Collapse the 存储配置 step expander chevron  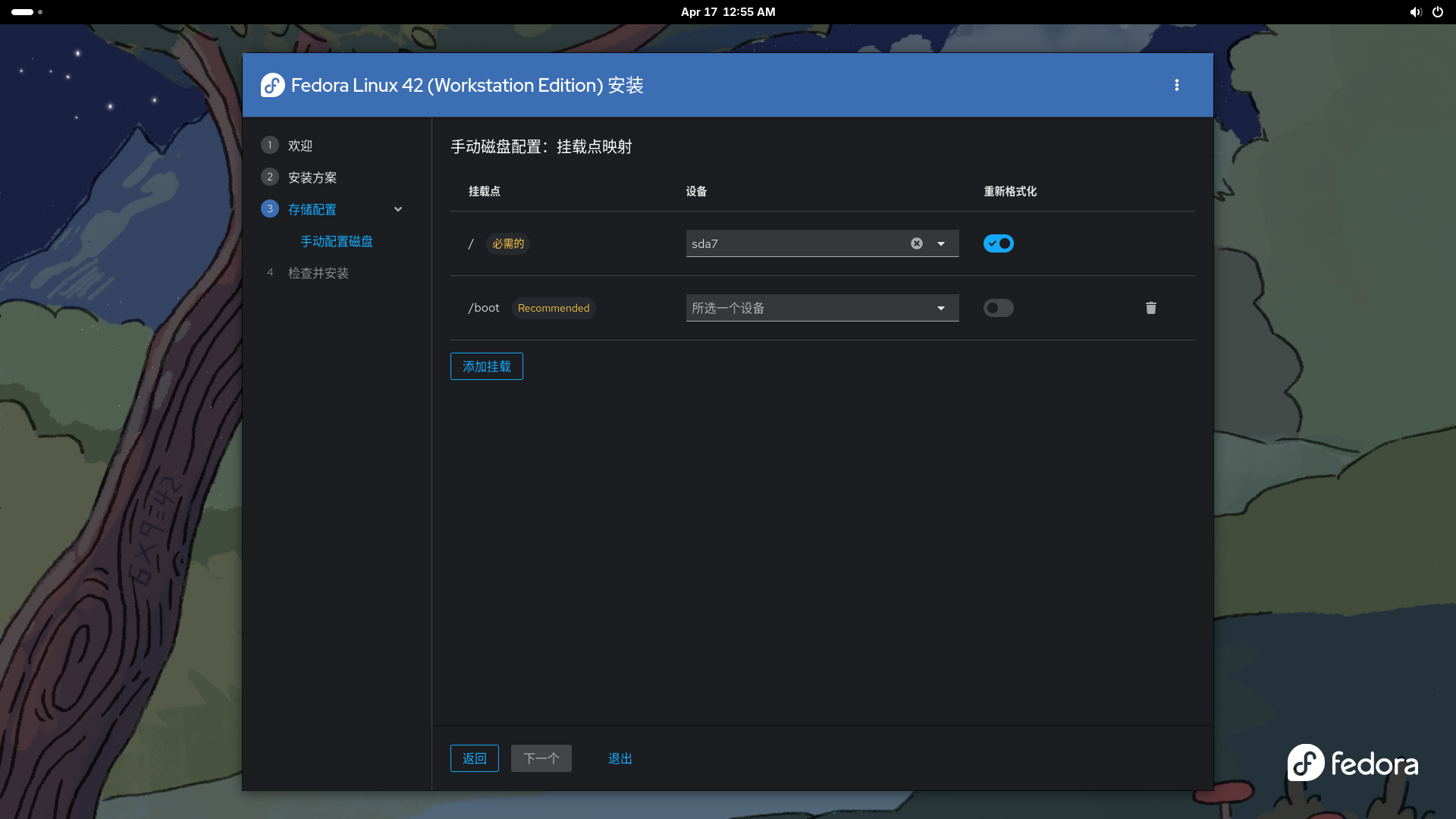pyautogui.click(x=397, y=209)
